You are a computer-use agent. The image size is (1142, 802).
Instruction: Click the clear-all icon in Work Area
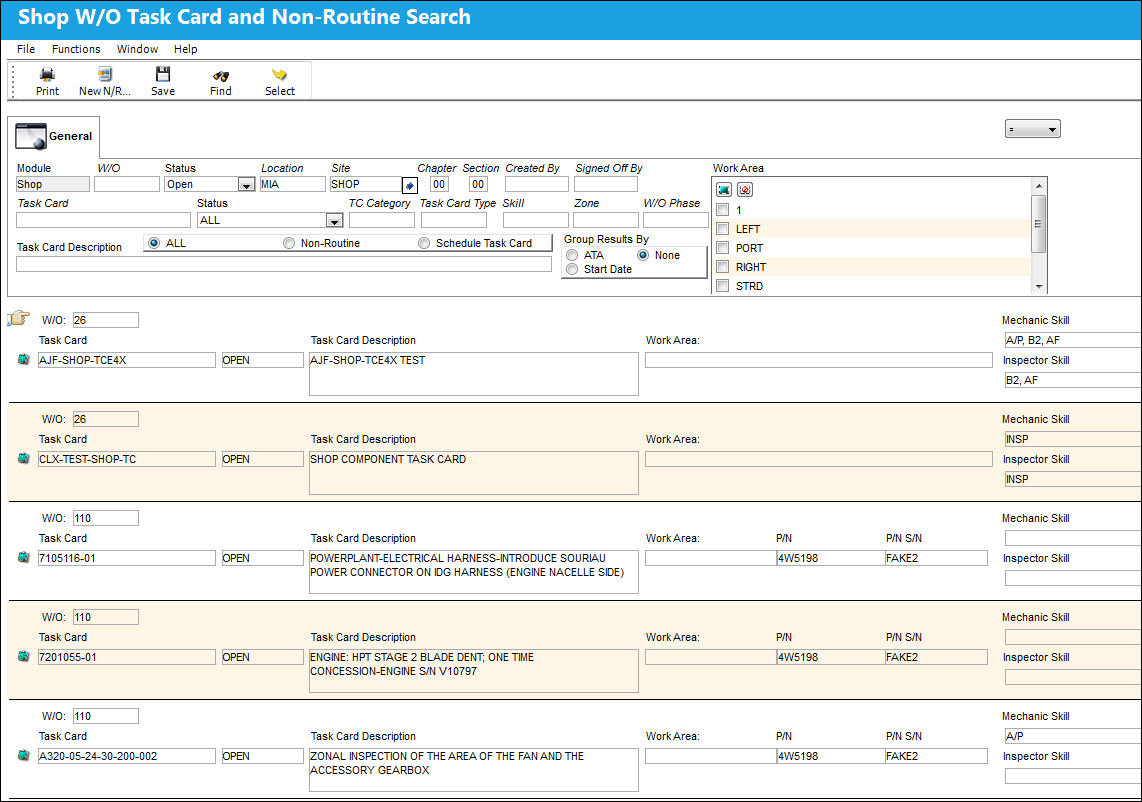click(x=744, y=189)
